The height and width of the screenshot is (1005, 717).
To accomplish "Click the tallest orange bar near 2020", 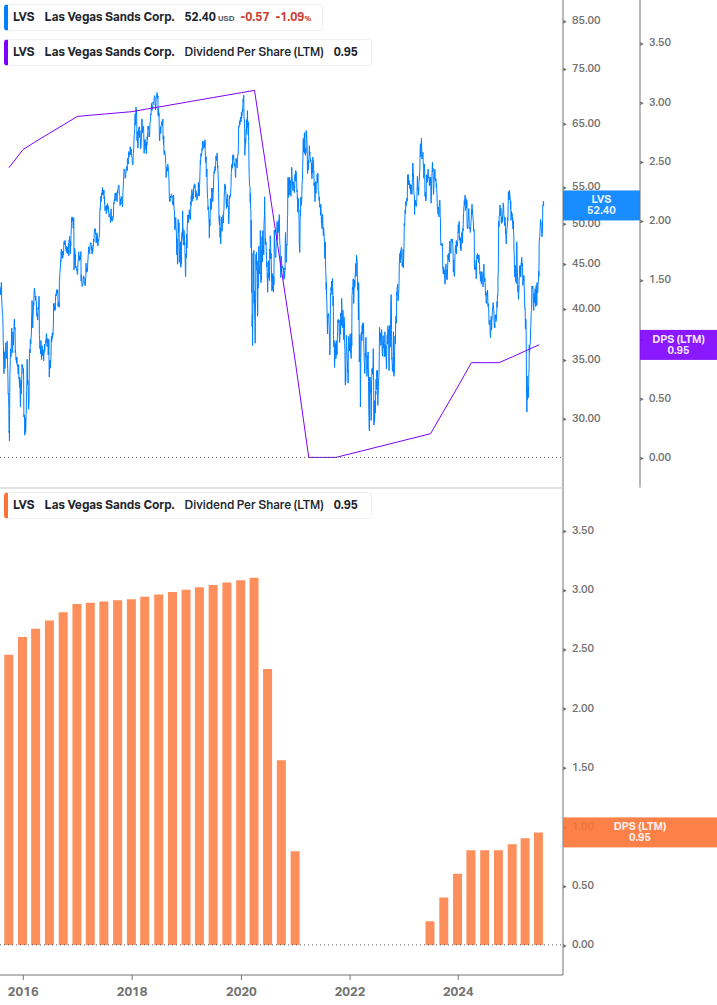I will point(254,761).
